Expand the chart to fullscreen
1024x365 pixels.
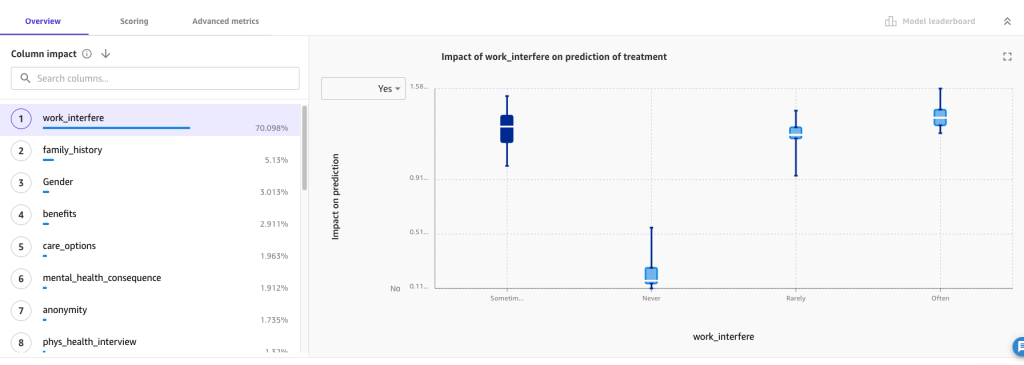click(x=1007, y=57)
